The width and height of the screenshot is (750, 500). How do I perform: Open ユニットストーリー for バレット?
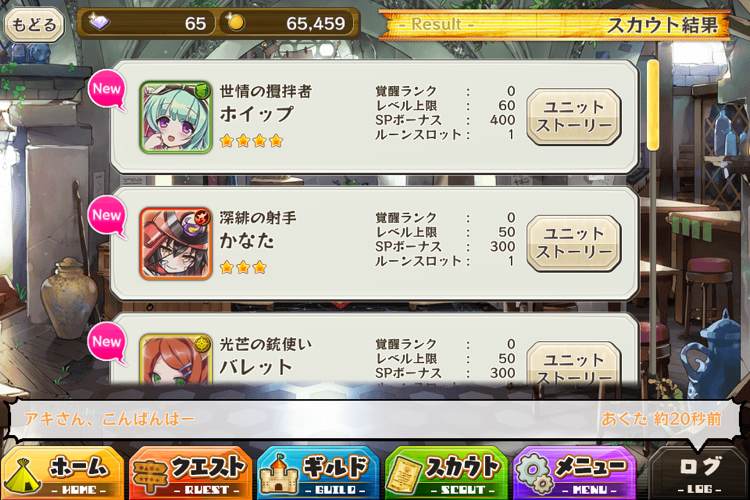[574, 363]
